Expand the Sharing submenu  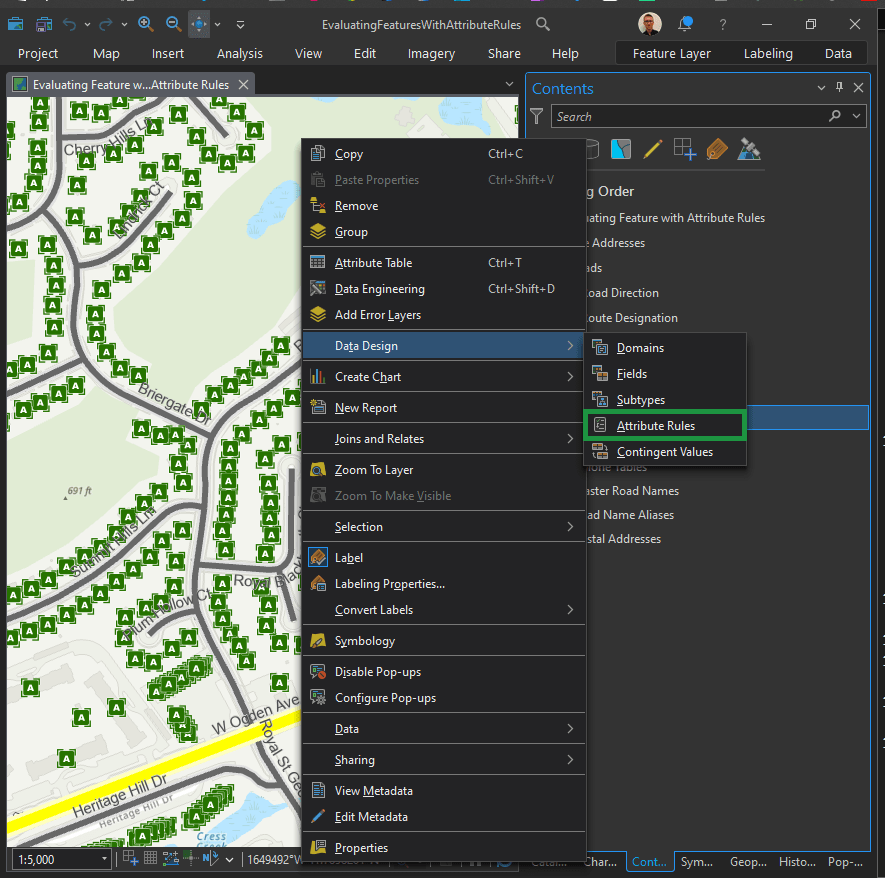point(358,759)
